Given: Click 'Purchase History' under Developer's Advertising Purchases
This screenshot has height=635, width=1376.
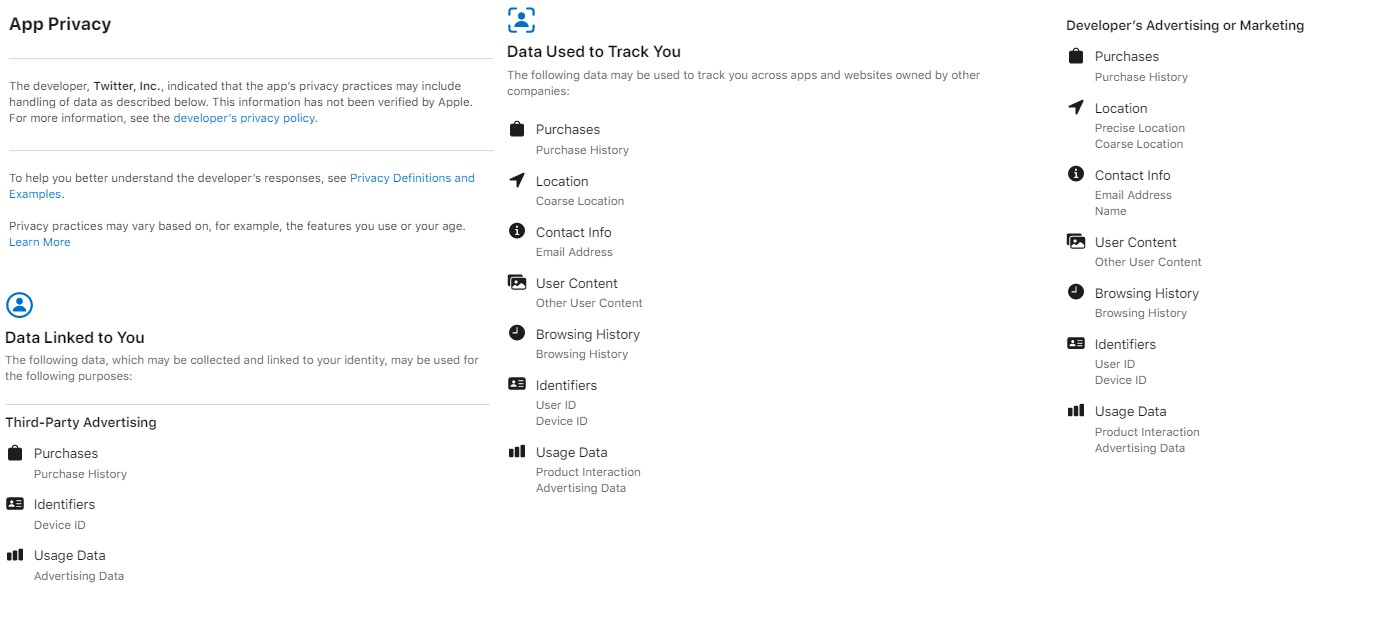Looking at the screenshot, I should tap(1142, 77).
